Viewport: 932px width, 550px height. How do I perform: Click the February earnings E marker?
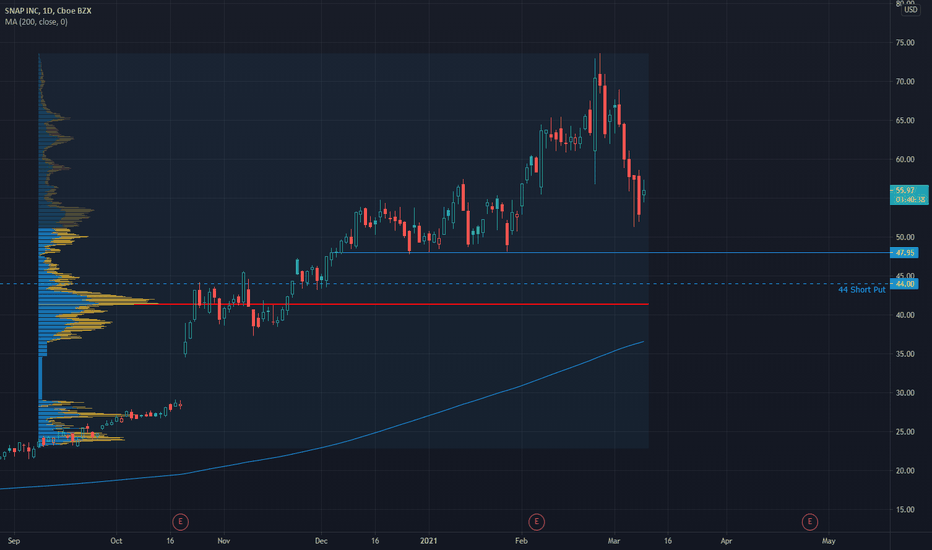pos(536,522)
